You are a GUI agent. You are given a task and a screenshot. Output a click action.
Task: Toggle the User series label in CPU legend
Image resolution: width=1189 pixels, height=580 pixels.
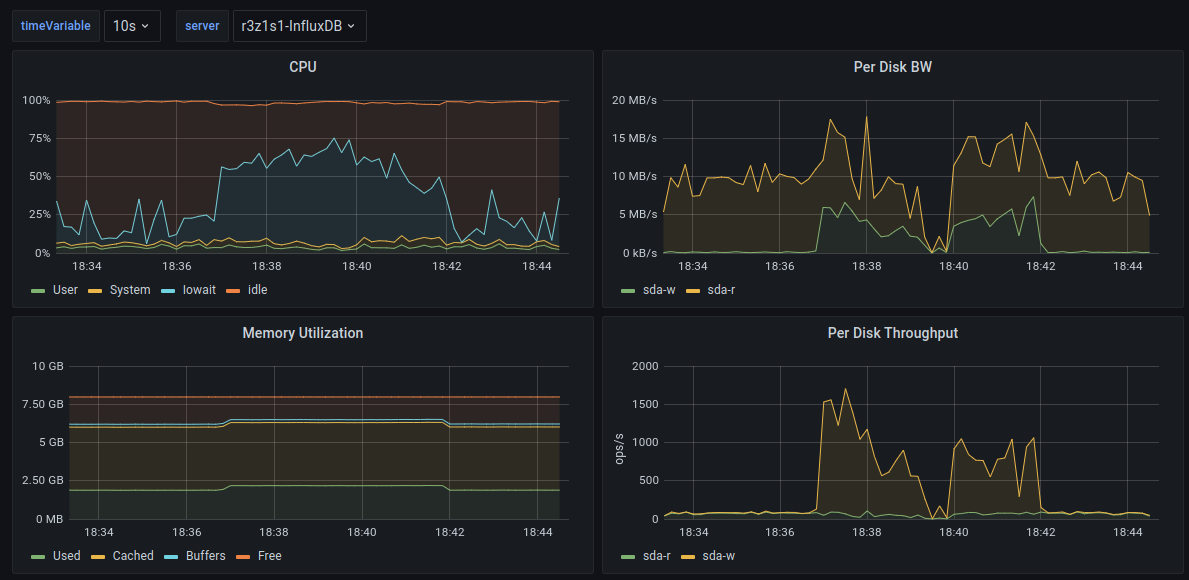(65, 290)
